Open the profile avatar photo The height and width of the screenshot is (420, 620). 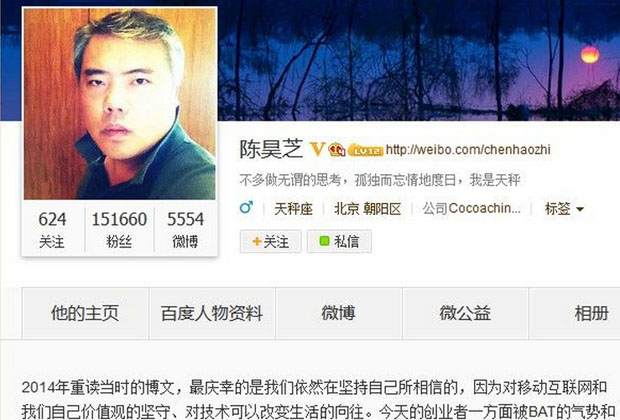120,104
